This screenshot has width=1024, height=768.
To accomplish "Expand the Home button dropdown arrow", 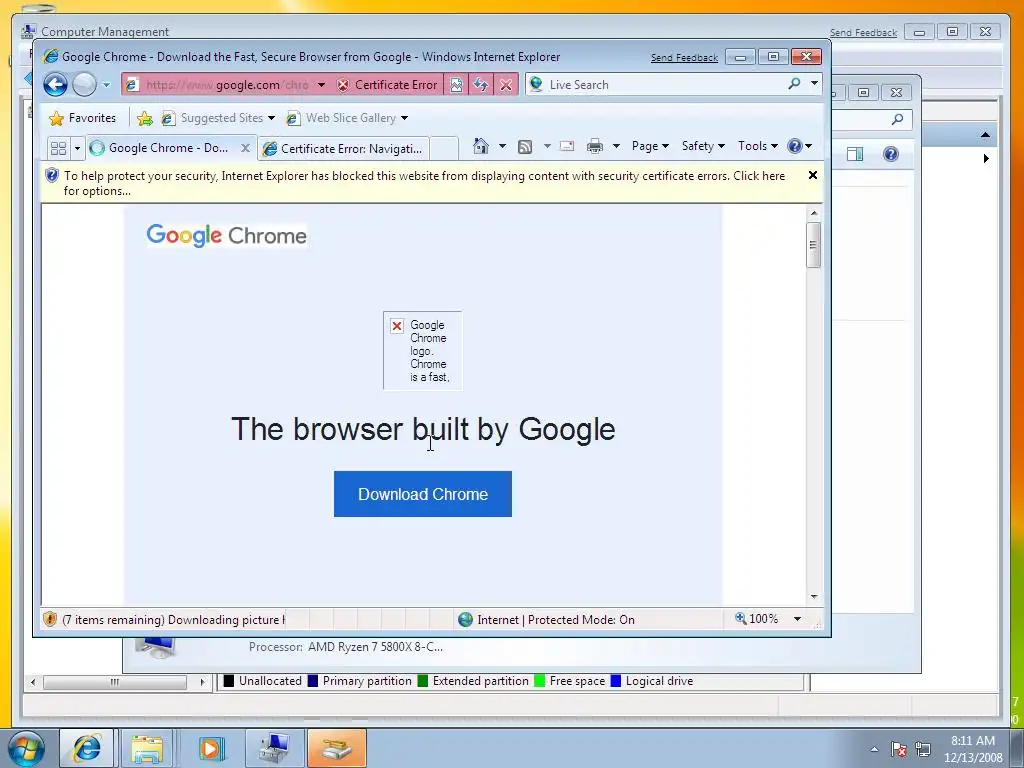I will (502, 146).
